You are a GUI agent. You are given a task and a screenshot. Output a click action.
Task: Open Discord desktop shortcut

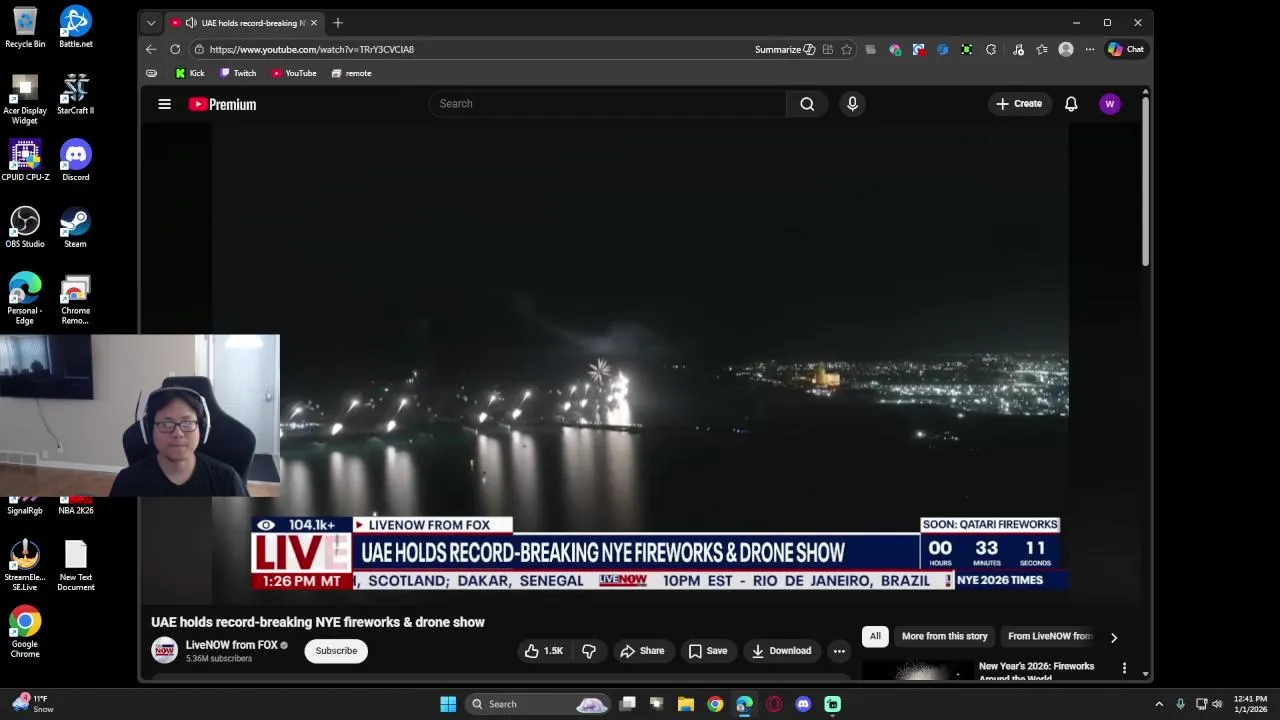[x=76, y=160]
